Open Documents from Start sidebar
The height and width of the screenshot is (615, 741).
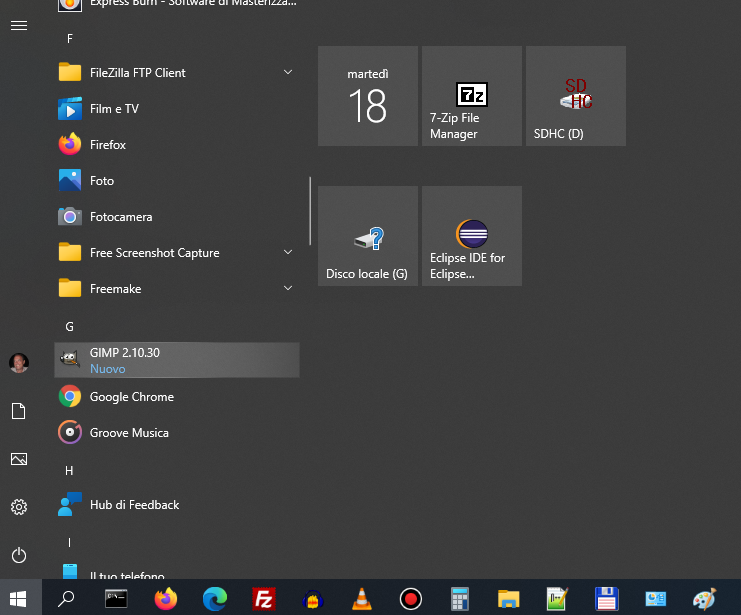tap(19, 411)
